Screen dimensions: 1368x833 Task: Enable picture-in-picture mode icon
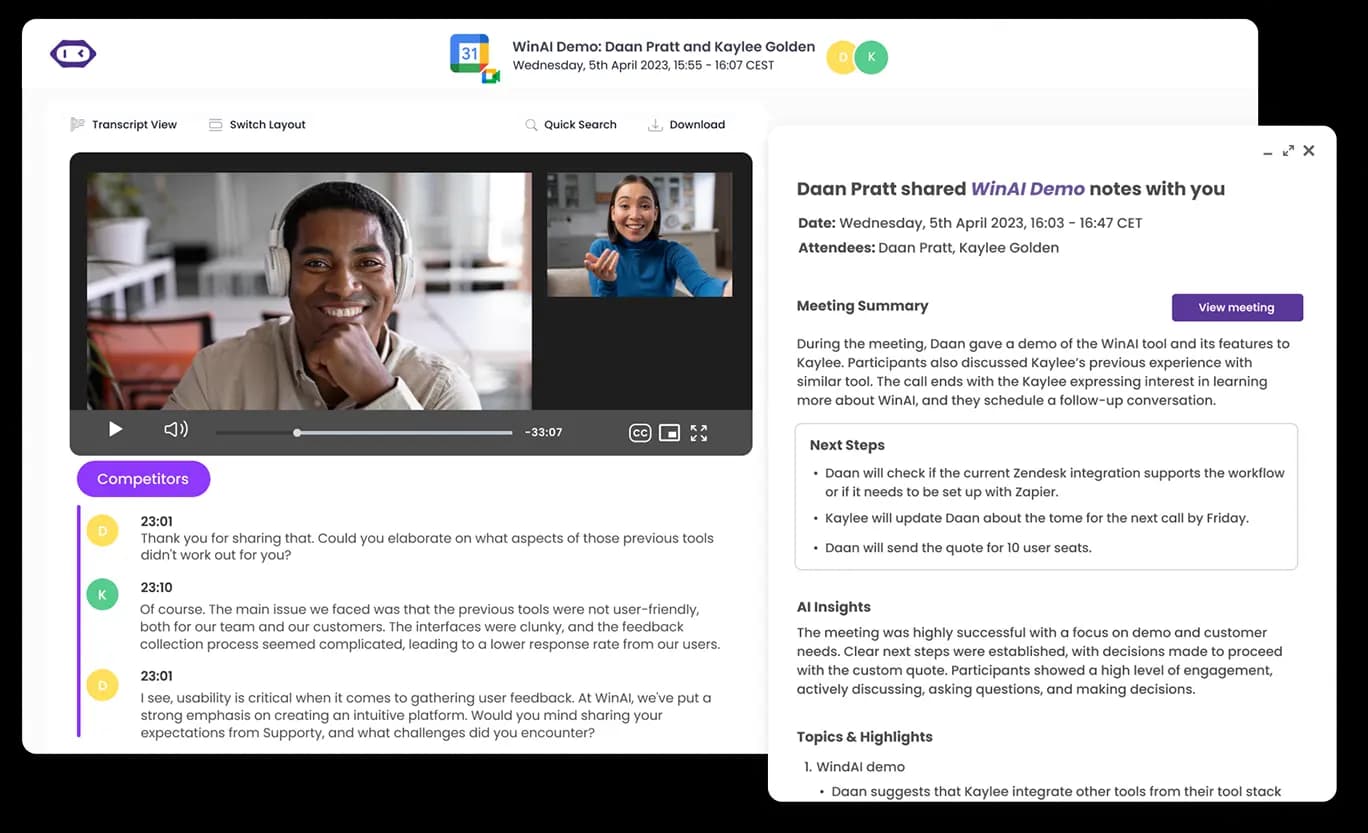point(669,433)
